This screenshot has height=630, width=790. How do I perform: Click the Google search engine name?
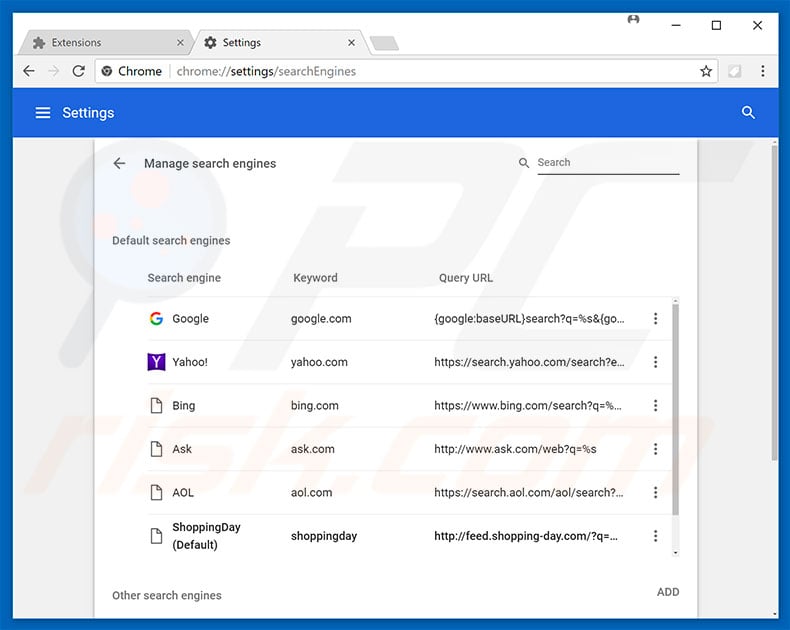pos(190,319)
